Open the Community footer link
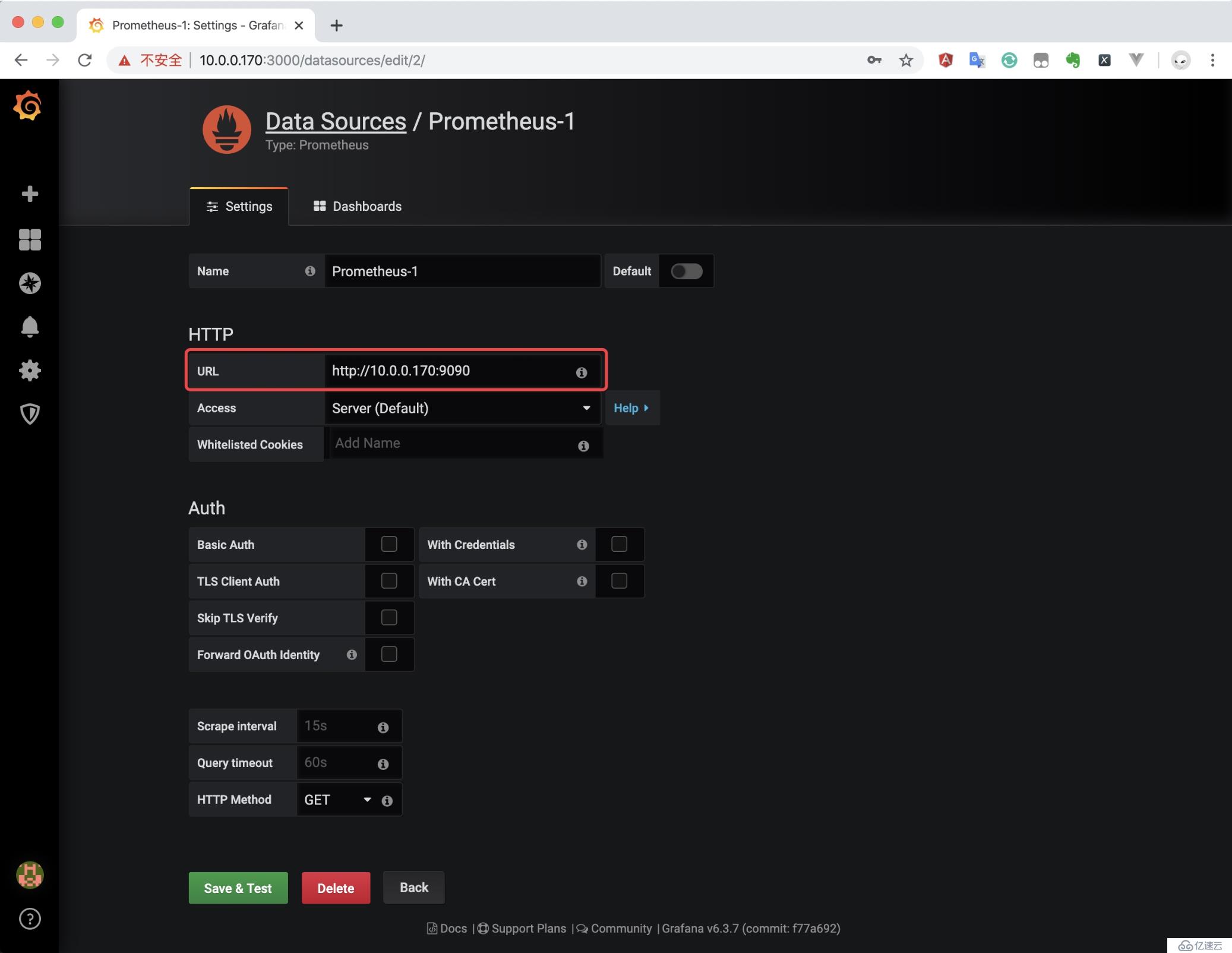The image size is (1232, 953). pos(614,929)
